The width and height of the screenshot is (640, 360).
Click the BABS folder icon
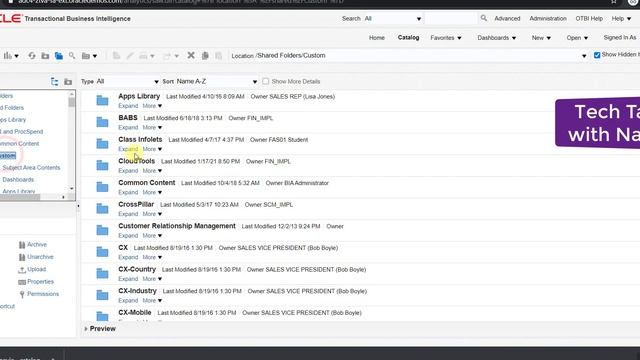point(102,122)
